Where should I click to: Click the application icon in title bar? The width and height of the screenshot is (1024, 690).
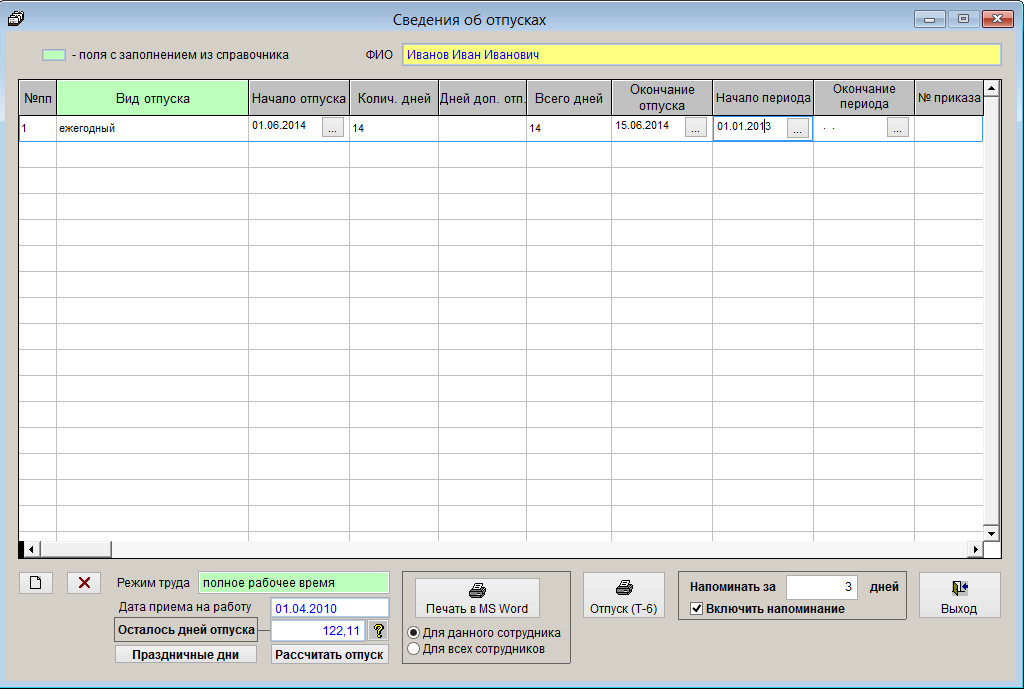pyautogui.click(x=15, y=17)
